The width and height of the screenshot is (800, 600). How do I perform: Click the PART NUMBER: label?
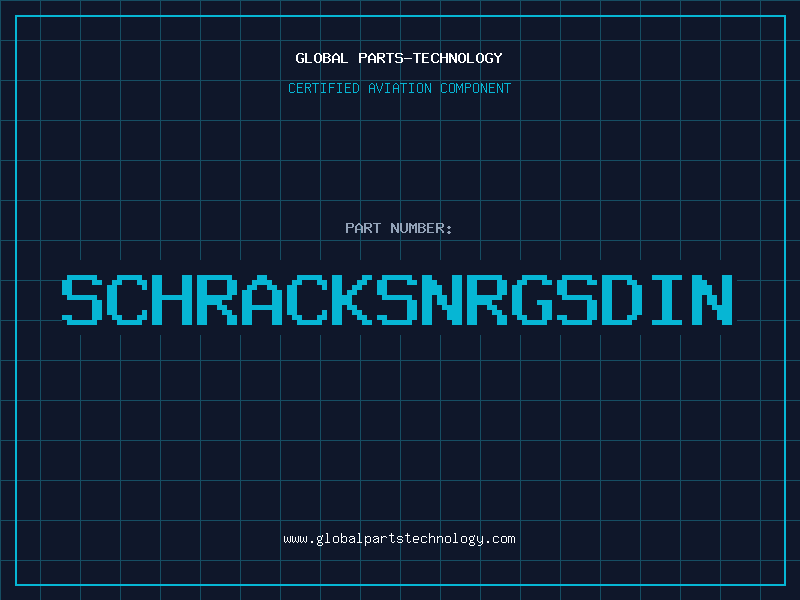[x=399, y=228]
